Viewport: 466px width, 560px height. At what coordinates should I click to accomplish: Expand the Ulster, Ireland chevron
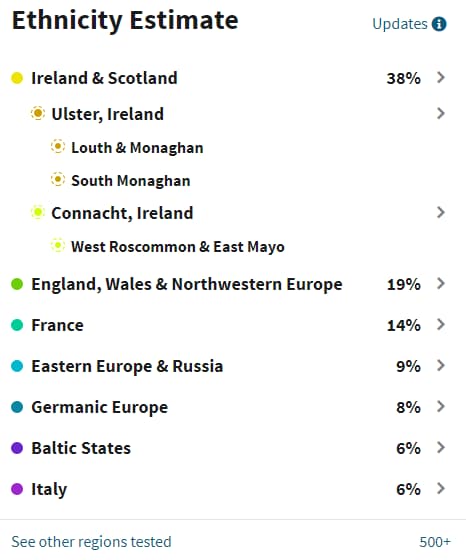pyautogui.click(x=441, y=114)
